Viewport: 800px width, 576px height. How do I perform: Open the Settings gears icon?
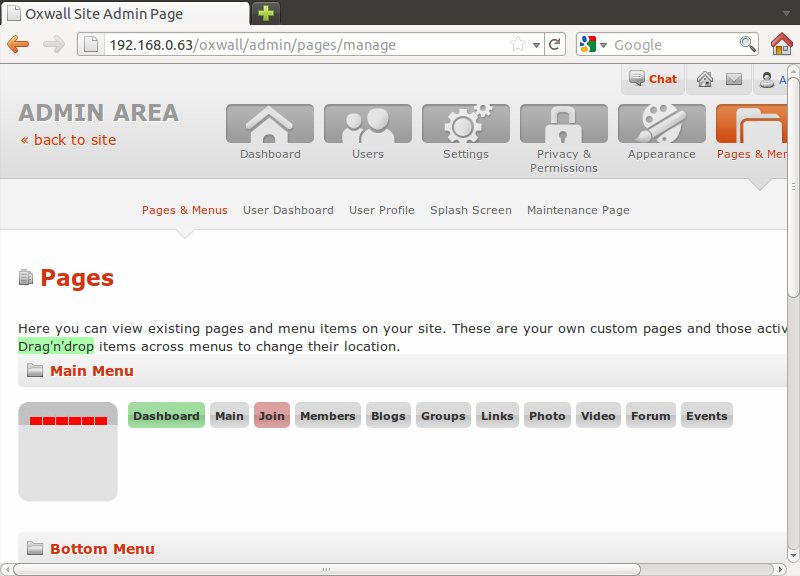pos(466,123)
